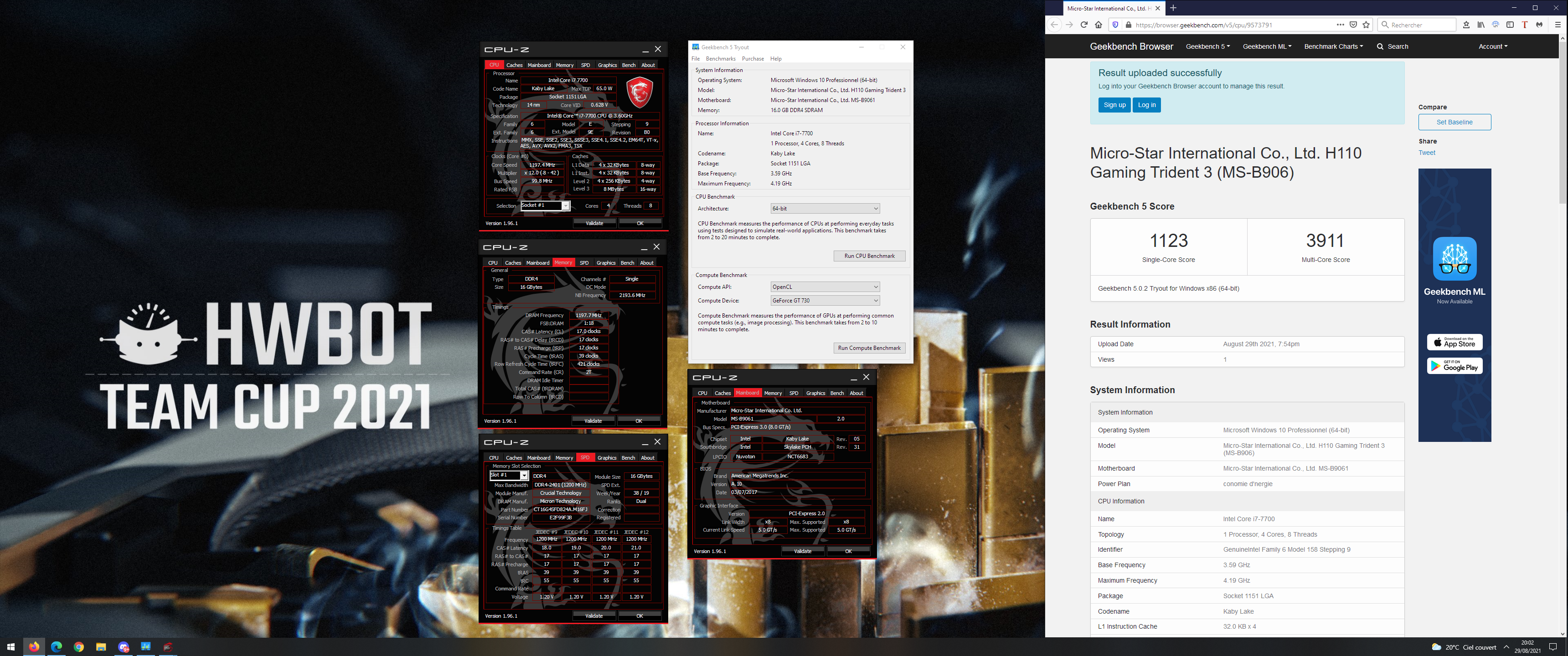Open the Help menu in Geekbench

775,59
